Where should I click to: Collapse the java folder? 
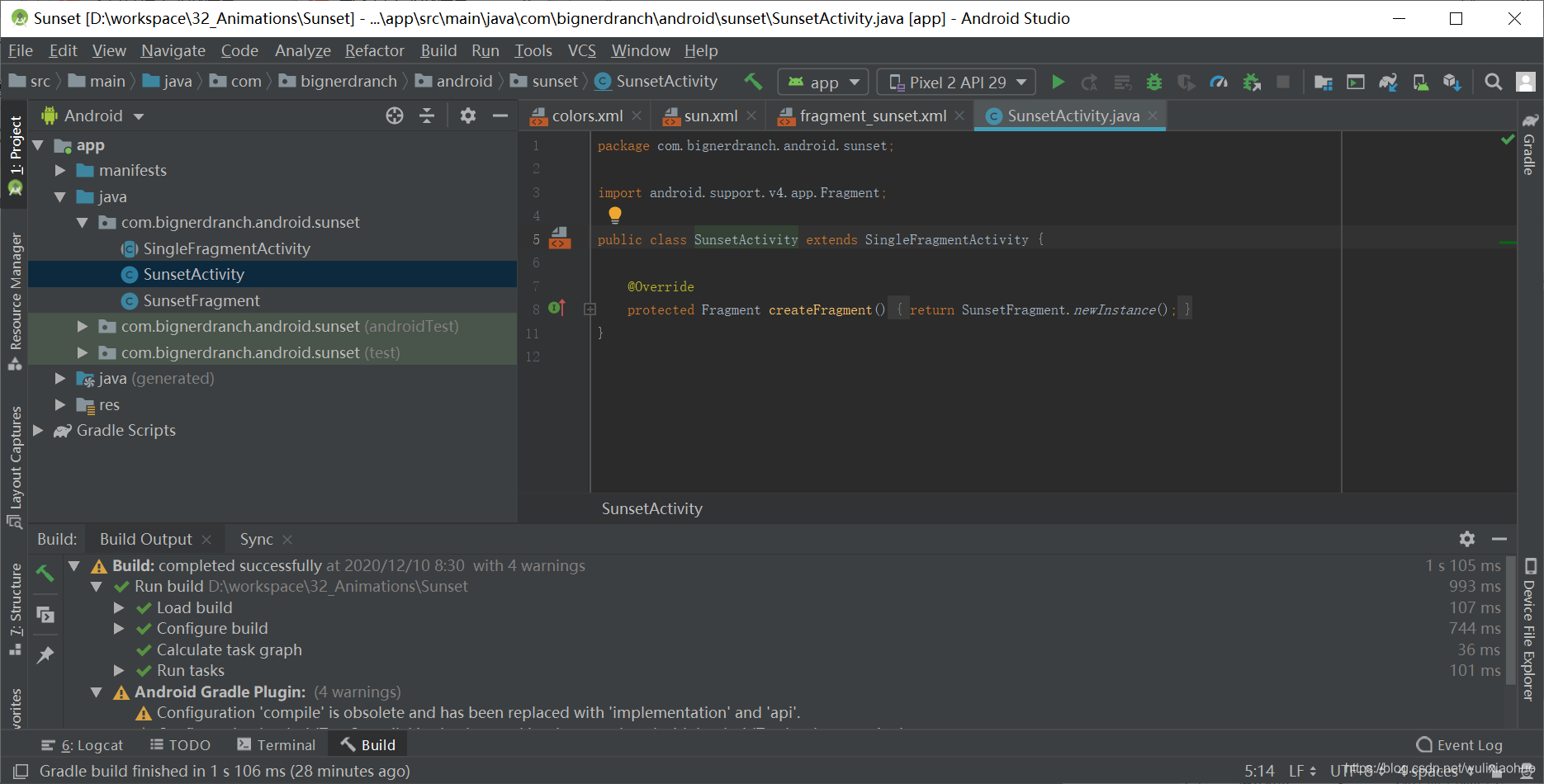59,196
